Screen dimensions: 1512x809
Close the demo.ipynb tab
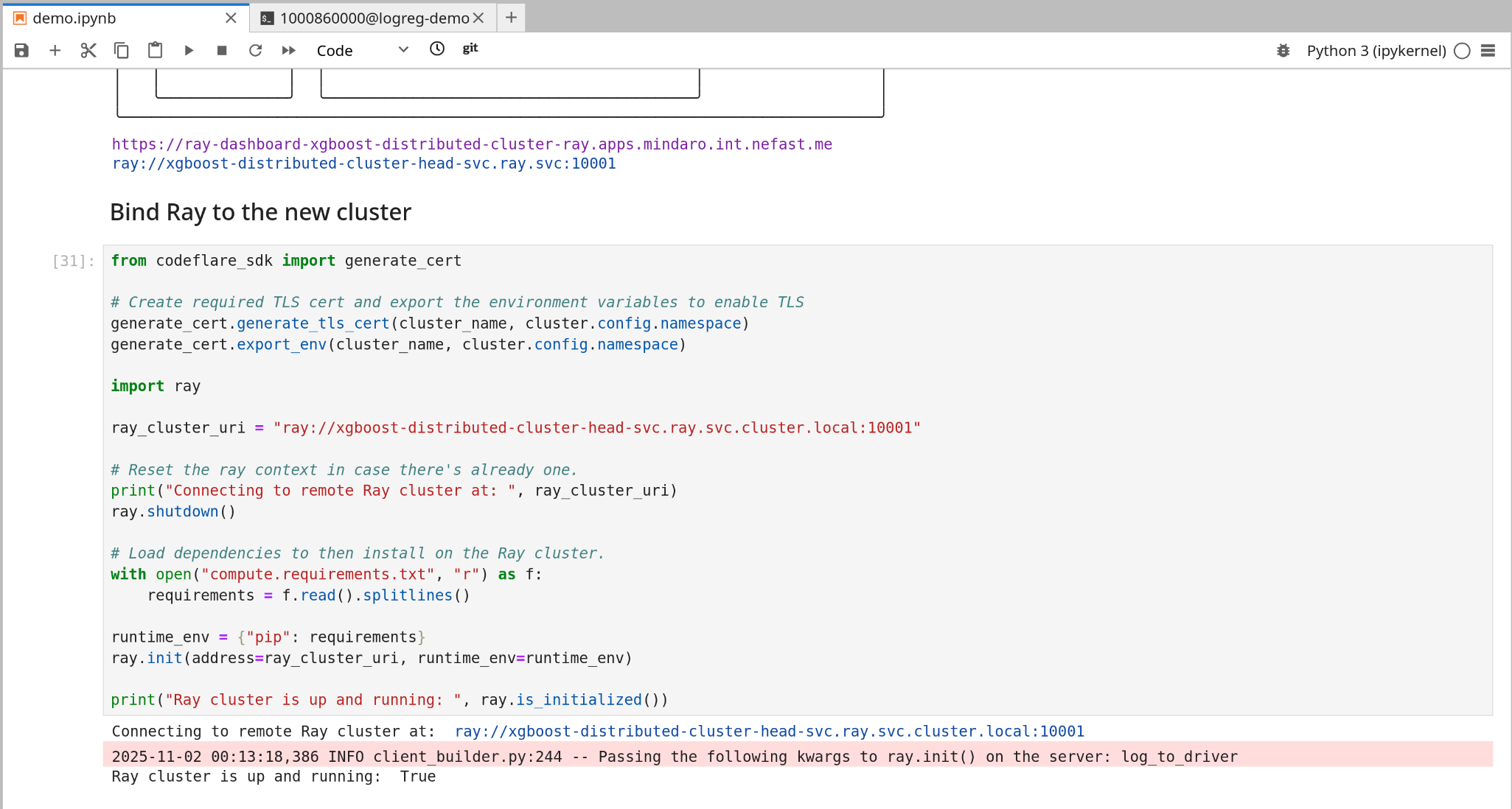click(x=231, y=18)
